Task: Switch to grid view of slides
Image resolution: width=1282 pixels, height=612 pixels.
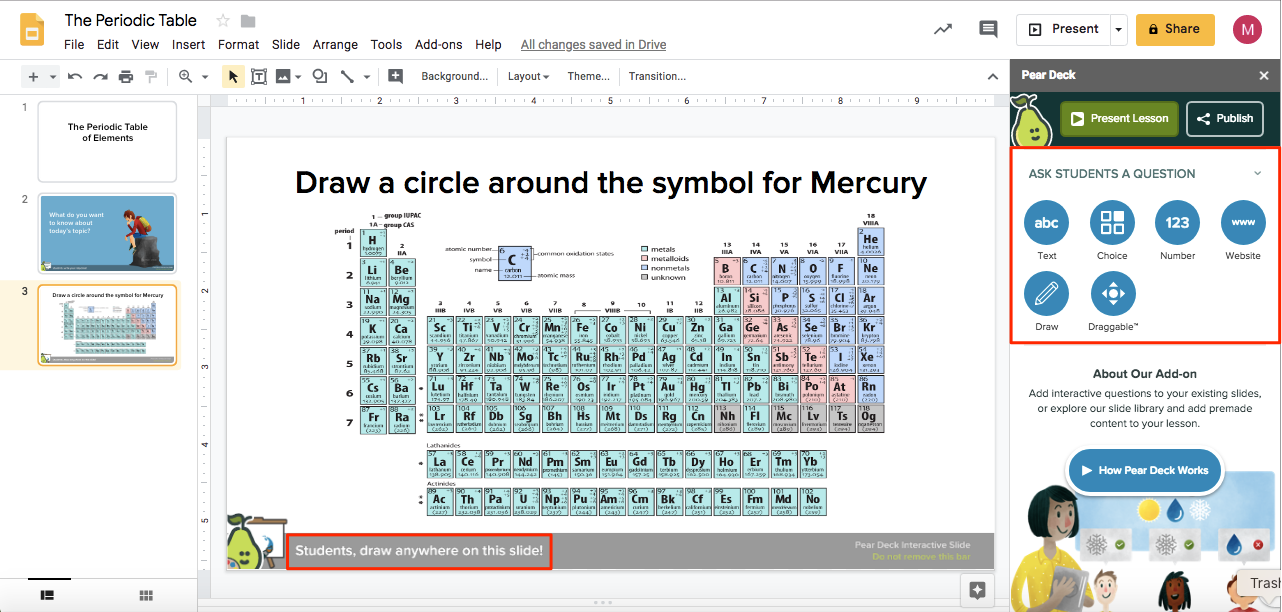Action: [146, 595]
